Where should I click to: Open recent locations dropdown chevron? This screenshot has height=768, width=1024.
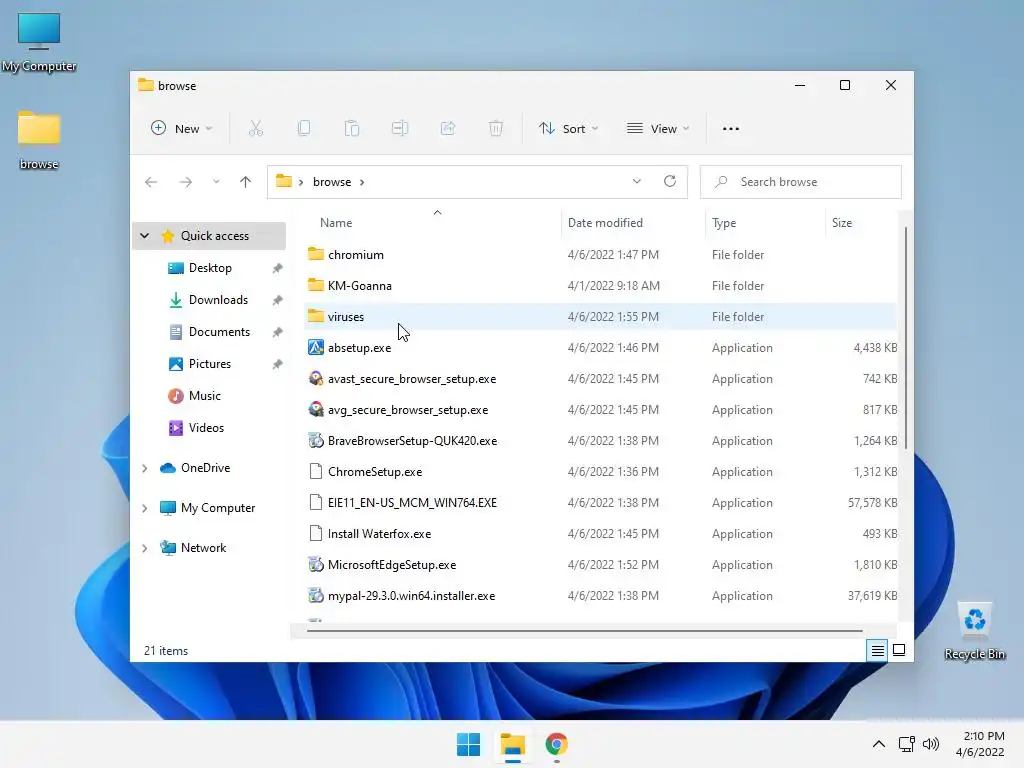click(216, 182)
